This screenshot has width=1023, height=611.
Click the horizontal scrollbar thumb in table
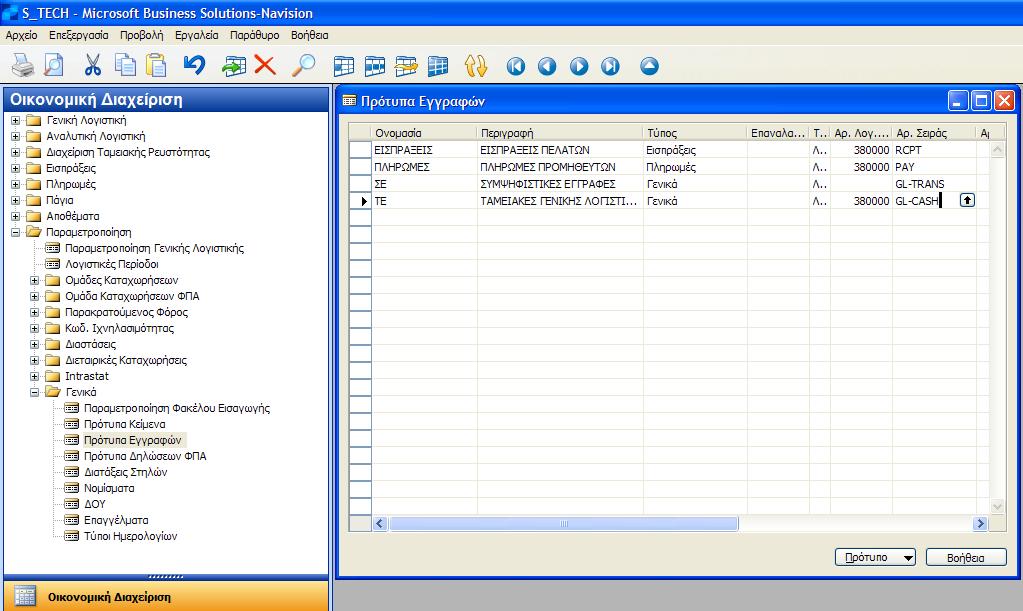pos(564,524)
